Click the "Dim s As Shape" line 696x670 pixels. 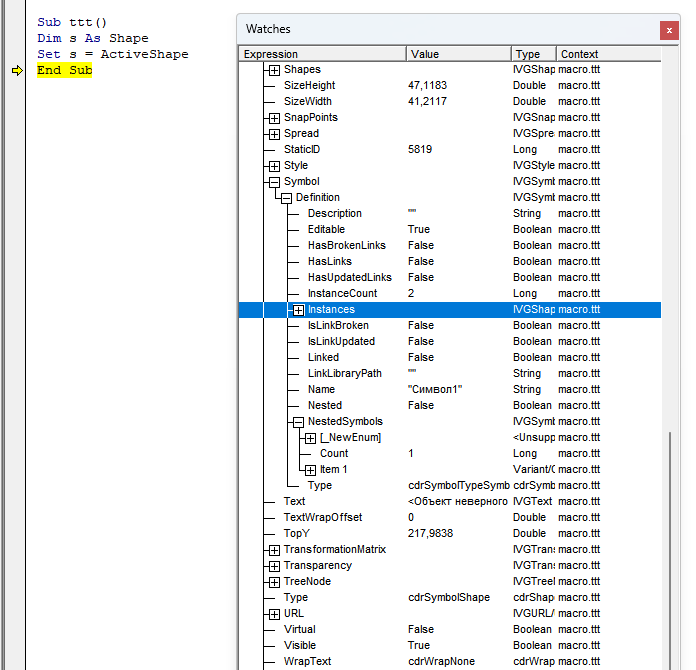click(x=93, y=38)
